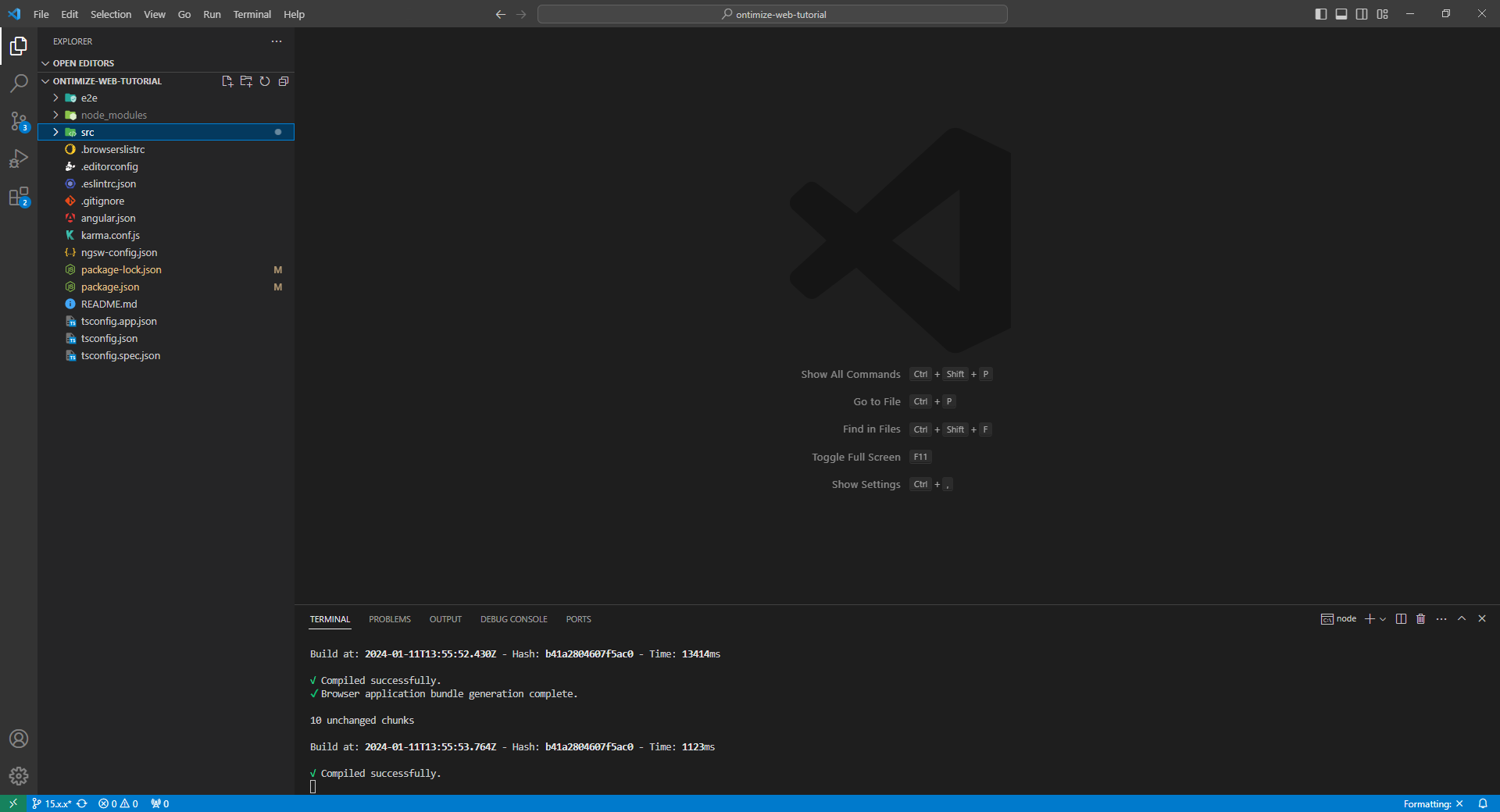Open Customize Layout options
1500x812 pixels.
1382,14
